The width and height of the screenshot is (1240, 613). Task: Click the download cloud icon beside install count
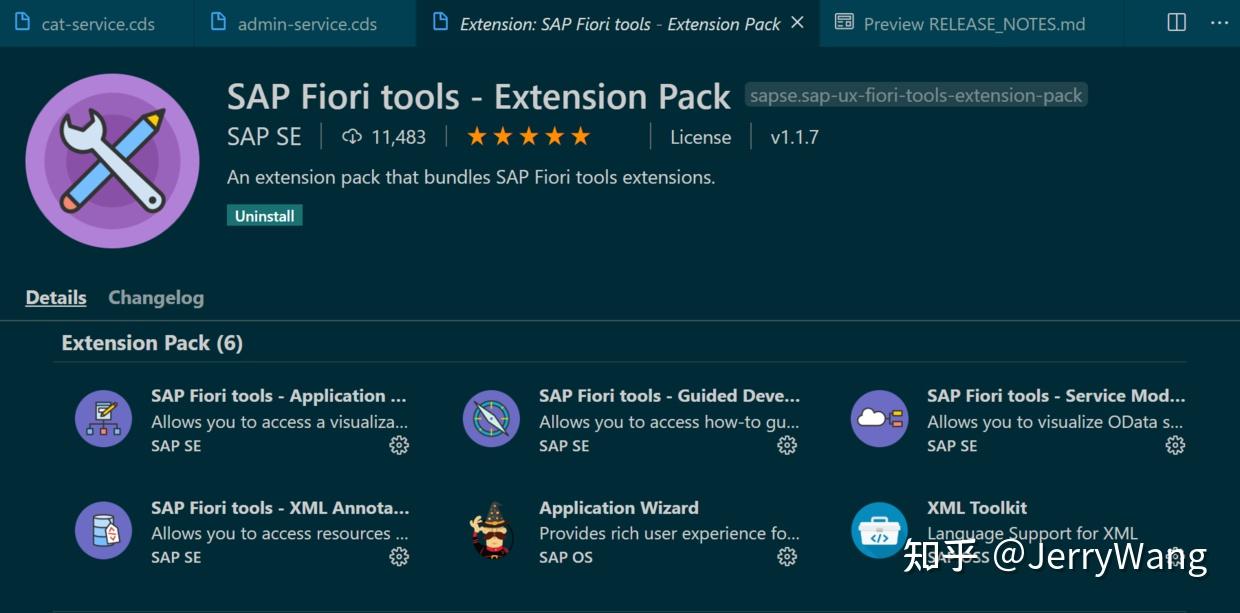(x=352, y=137)
